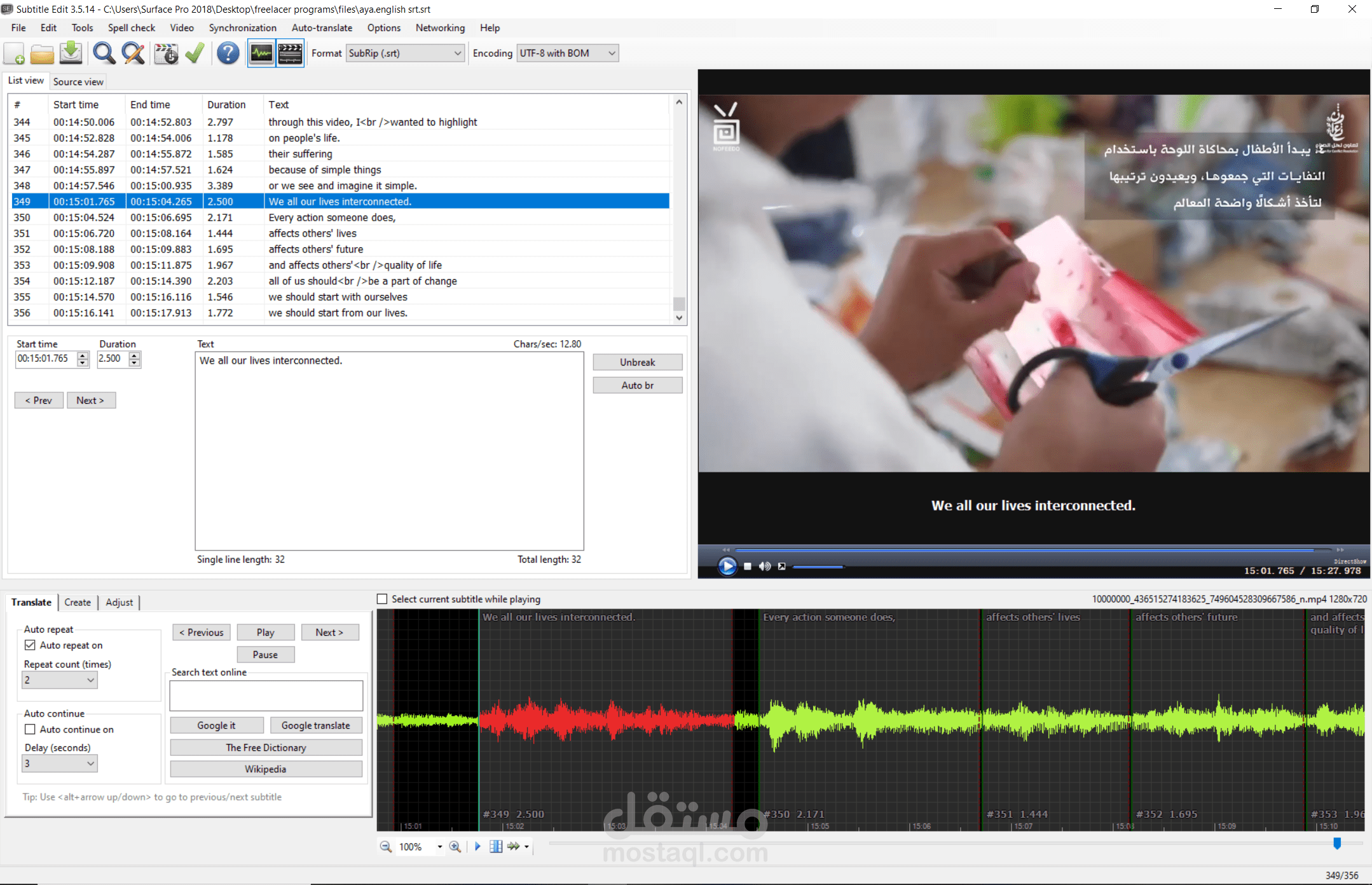Image resolution: width=1372 pixels, height=885 pixels.
Task: Enable the Auto continue on checkbox
Action: pos(30,729)
